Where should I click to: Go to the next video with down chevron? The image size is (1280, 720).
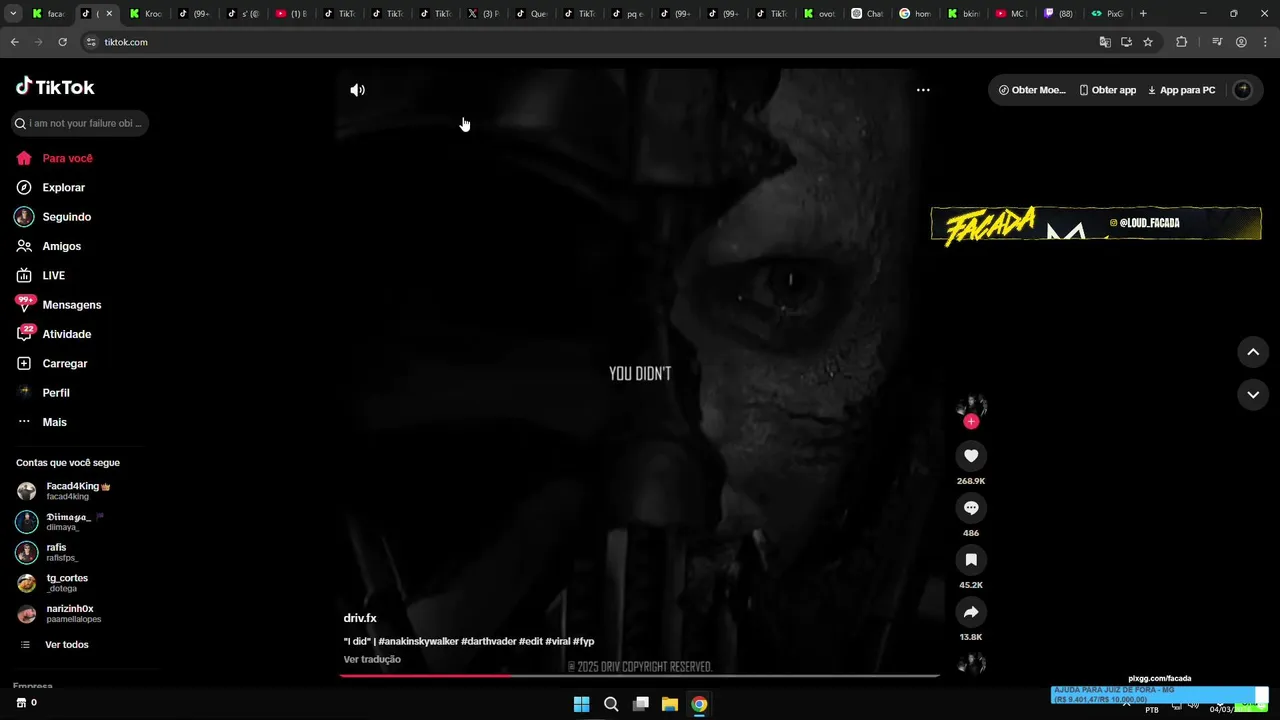tap(1253, 395)
